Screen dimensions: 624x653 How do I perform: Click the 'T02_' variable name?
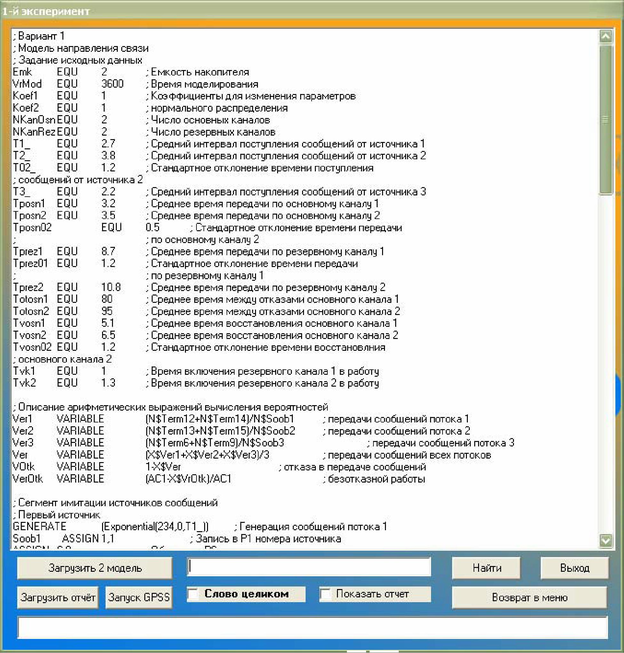(x=24, y=168)
